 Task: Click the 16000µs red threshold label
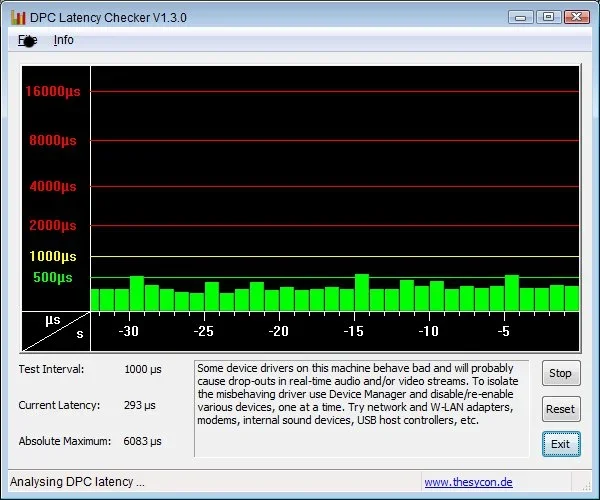55,91
